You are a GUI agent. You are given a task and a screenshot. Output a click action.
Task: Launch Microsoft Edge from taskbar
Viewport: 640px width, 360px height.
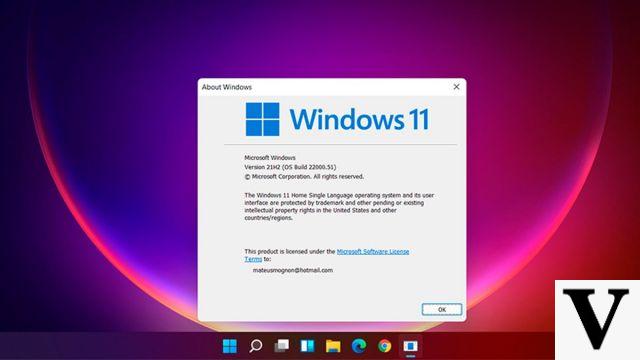(359, 346)
